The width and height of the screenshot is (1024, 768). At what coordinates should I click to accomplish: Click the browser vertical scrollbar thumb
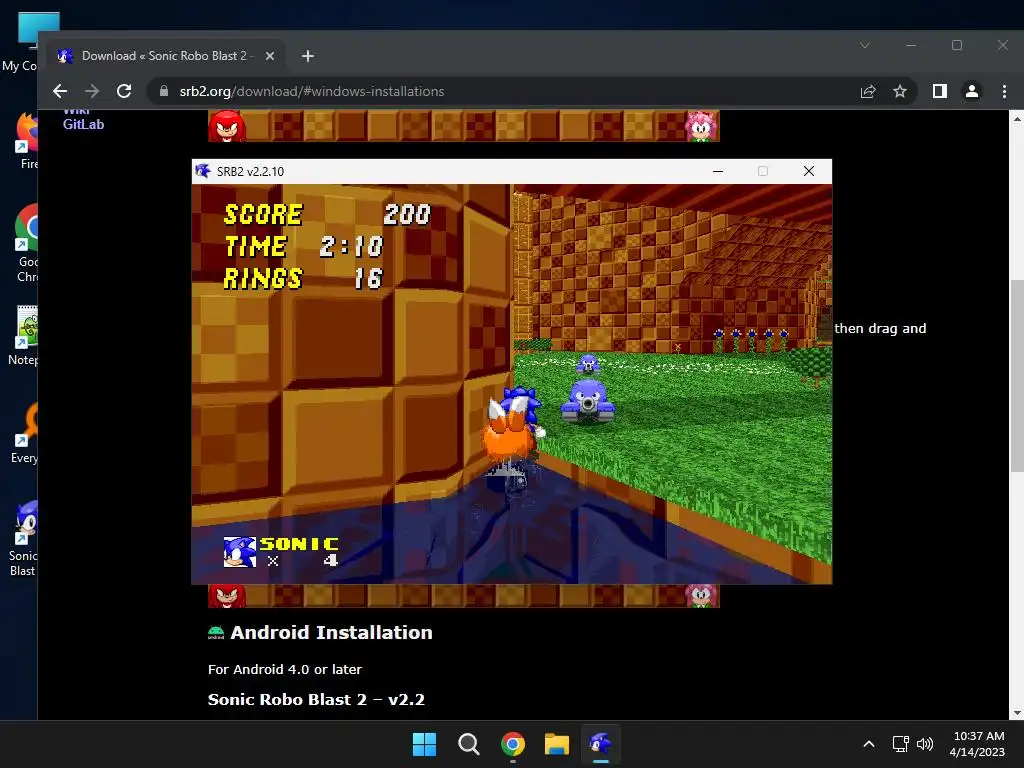coord(1016,376)
